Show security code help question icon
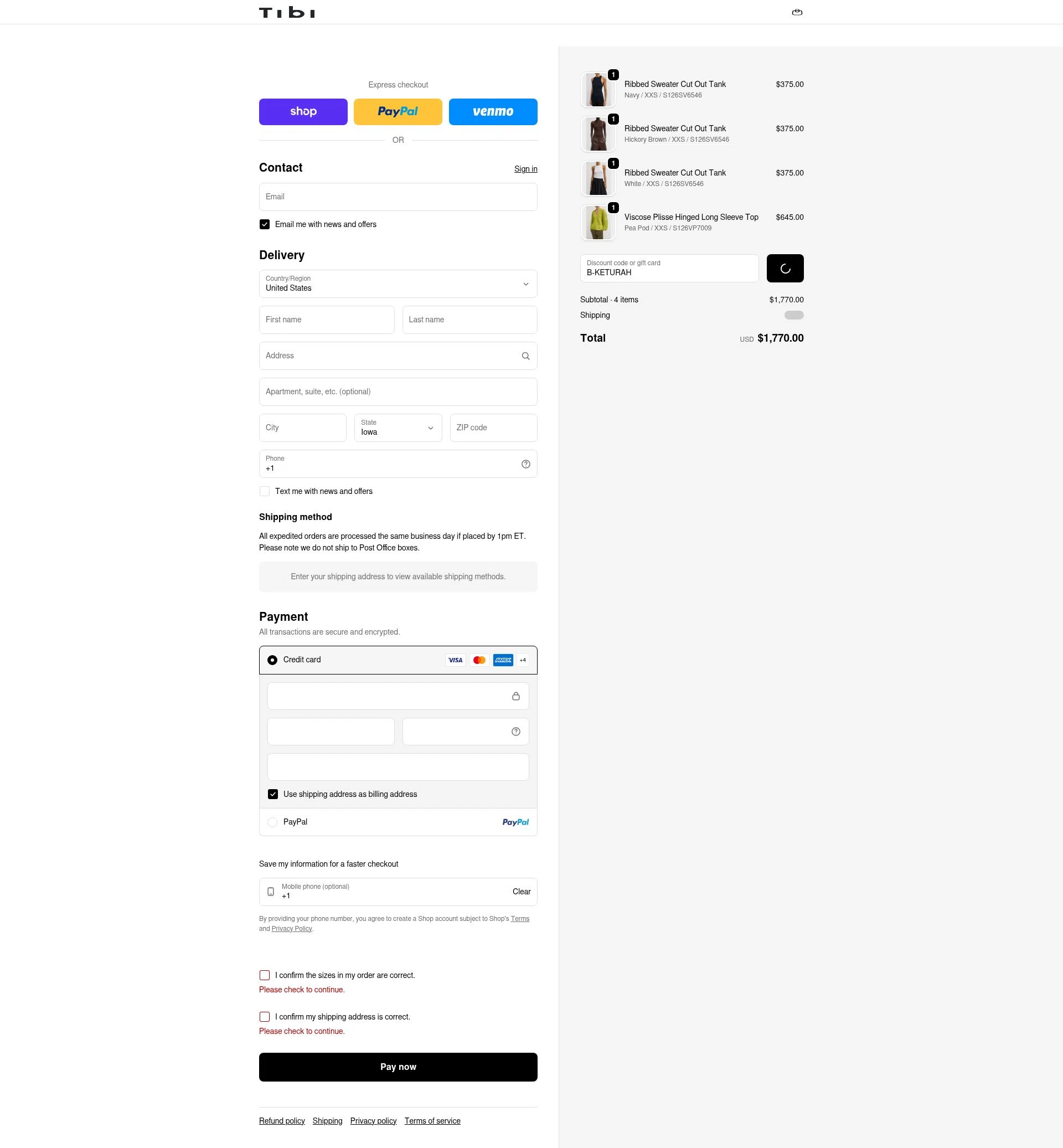 click(x=515, y=732)
